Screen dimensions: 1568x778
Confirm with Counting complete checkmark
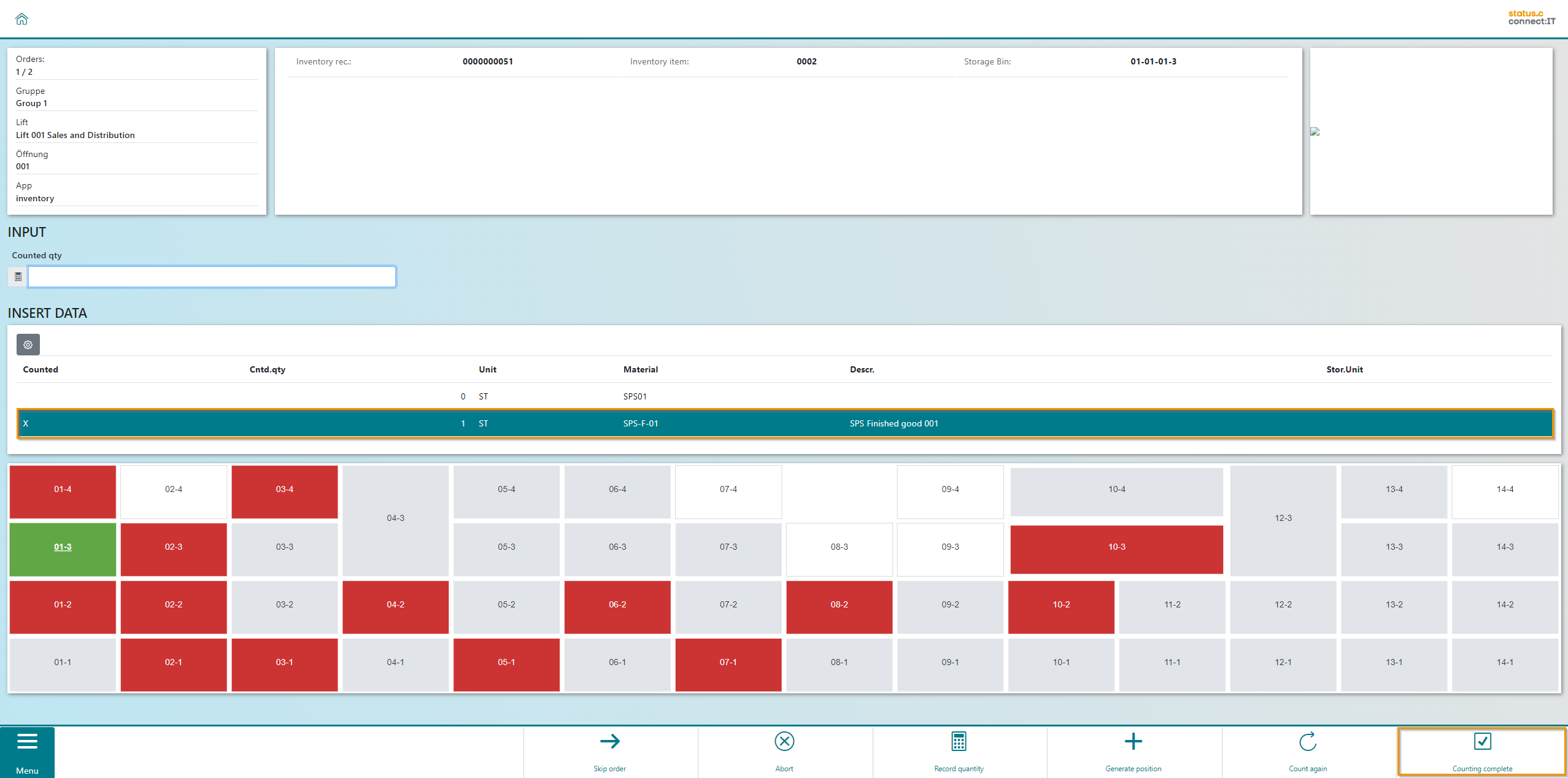[x=1481, y=741]
